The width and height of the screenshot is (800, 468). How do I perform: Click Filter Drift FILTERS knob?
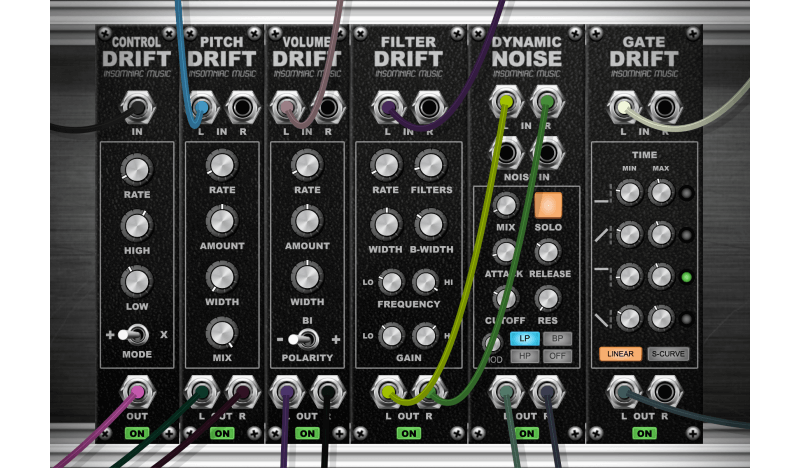coord(431,165)
